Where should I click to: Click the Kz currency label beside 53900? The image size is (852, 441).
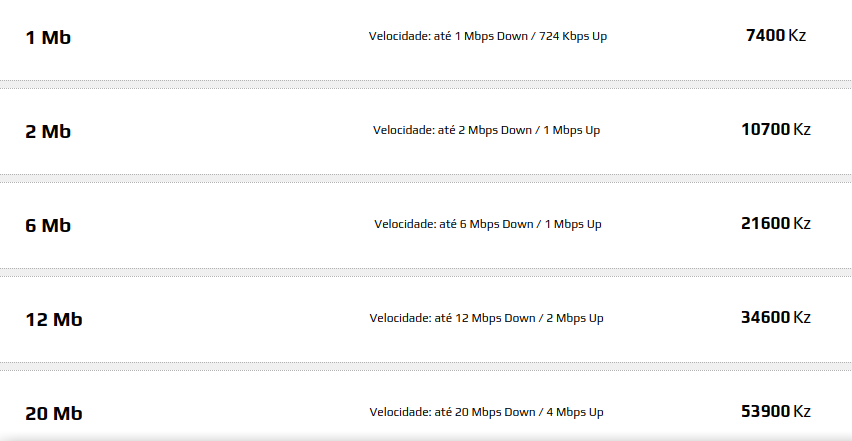(x=802, y=411)
